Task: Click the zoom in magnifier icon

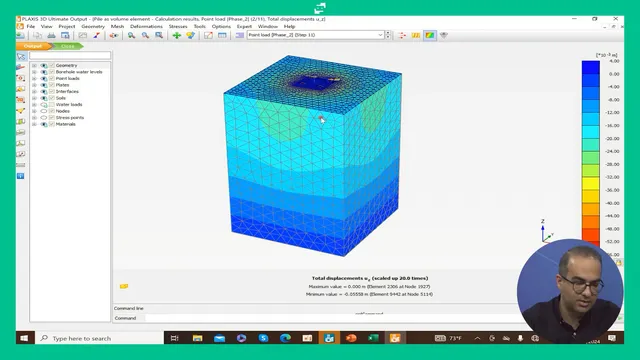Action: (131, 36)
